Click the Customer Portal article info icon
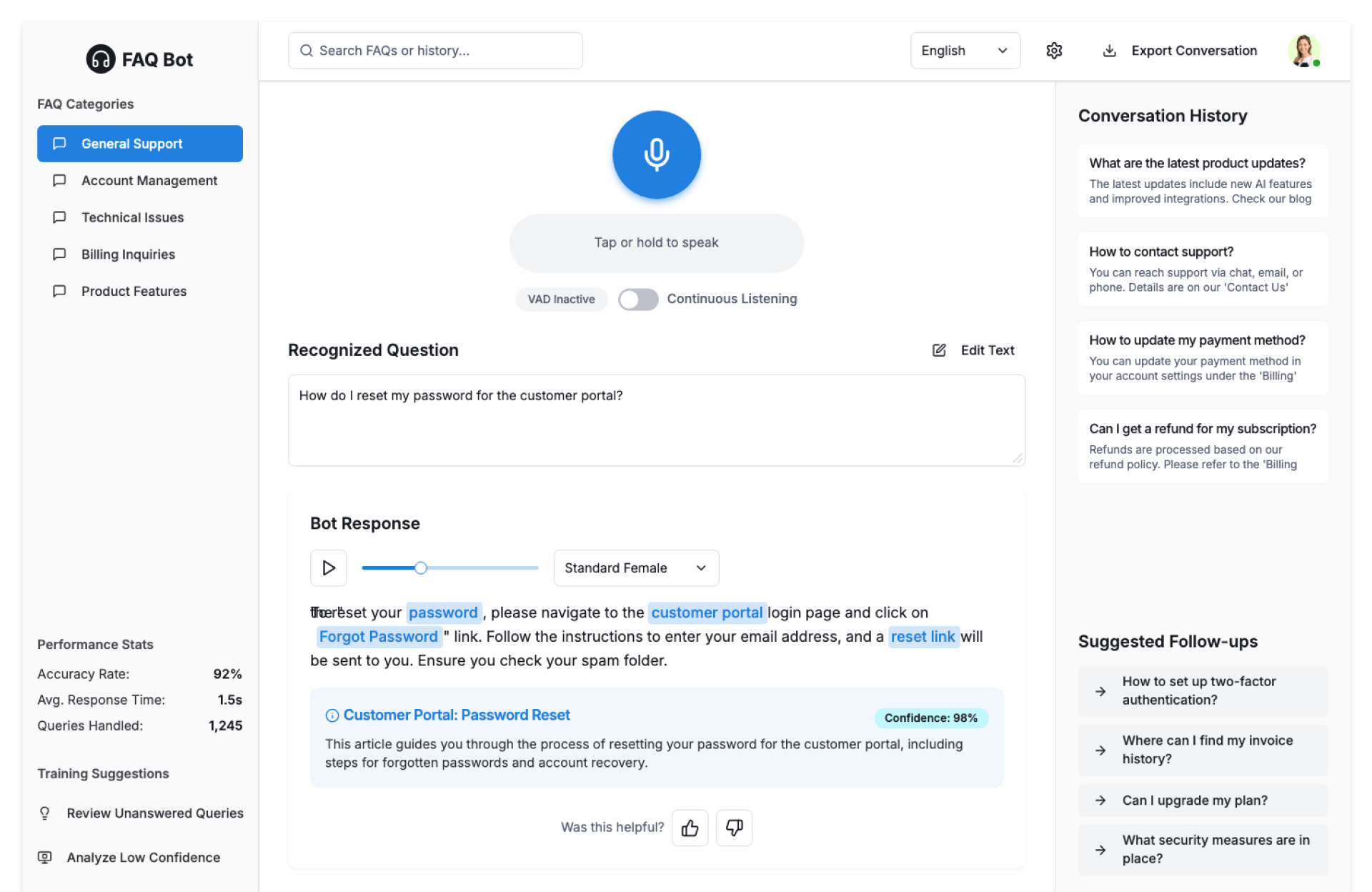 (332, 715)
